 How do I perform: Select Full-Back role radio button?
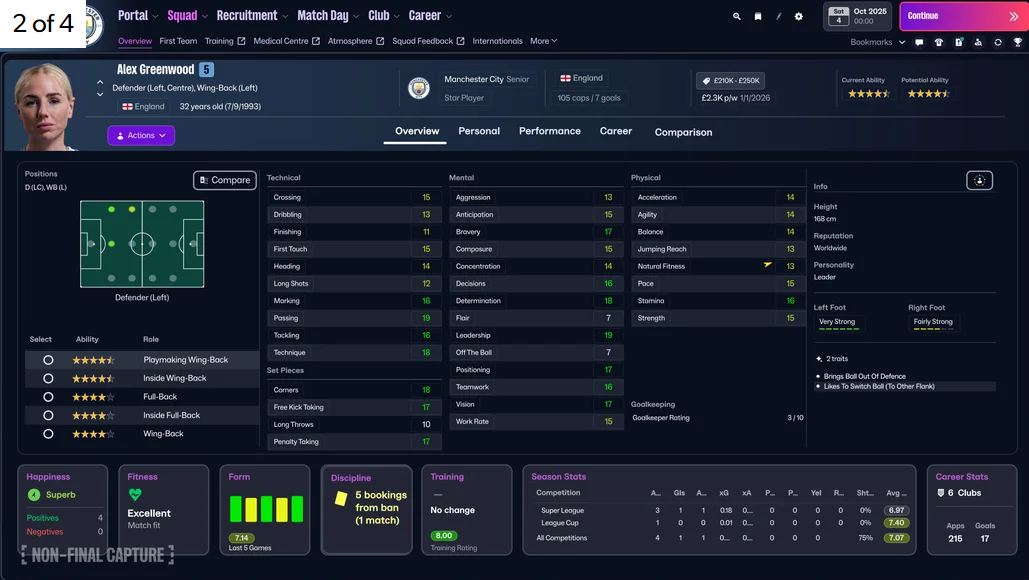tap(48, 396)
